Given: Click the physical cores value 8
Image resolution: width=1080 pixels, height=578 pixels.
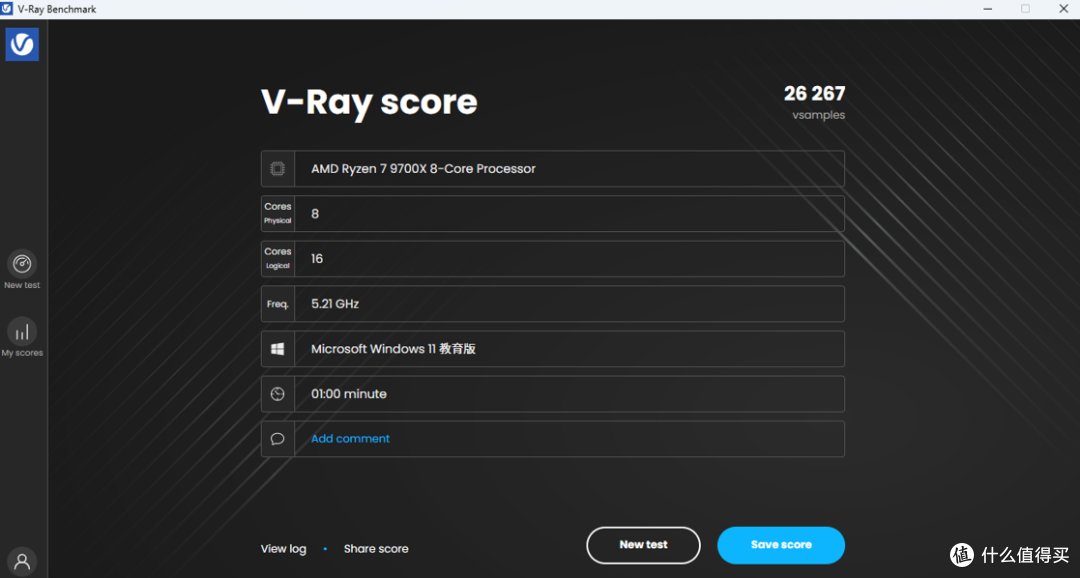Looking at the screenshot, I should point(315,214).
